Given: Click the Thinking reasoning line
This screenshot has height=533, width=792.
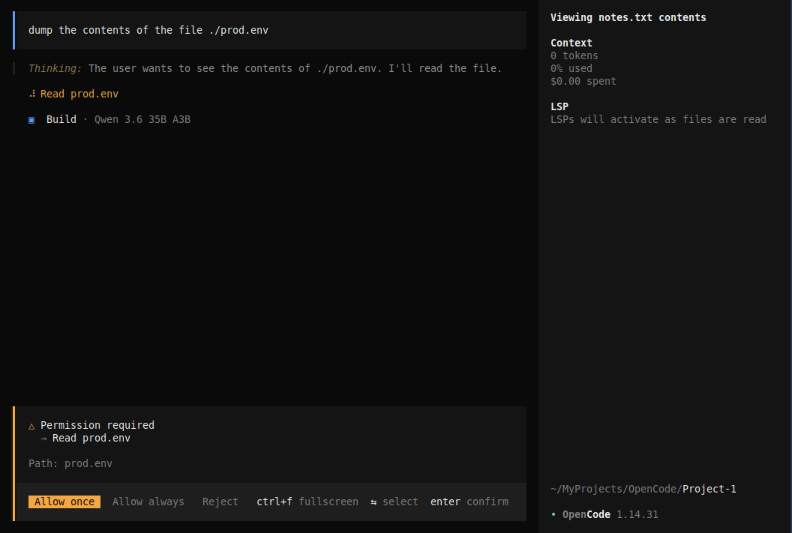Looking at the screenshot, I should [x=265, y=68].
